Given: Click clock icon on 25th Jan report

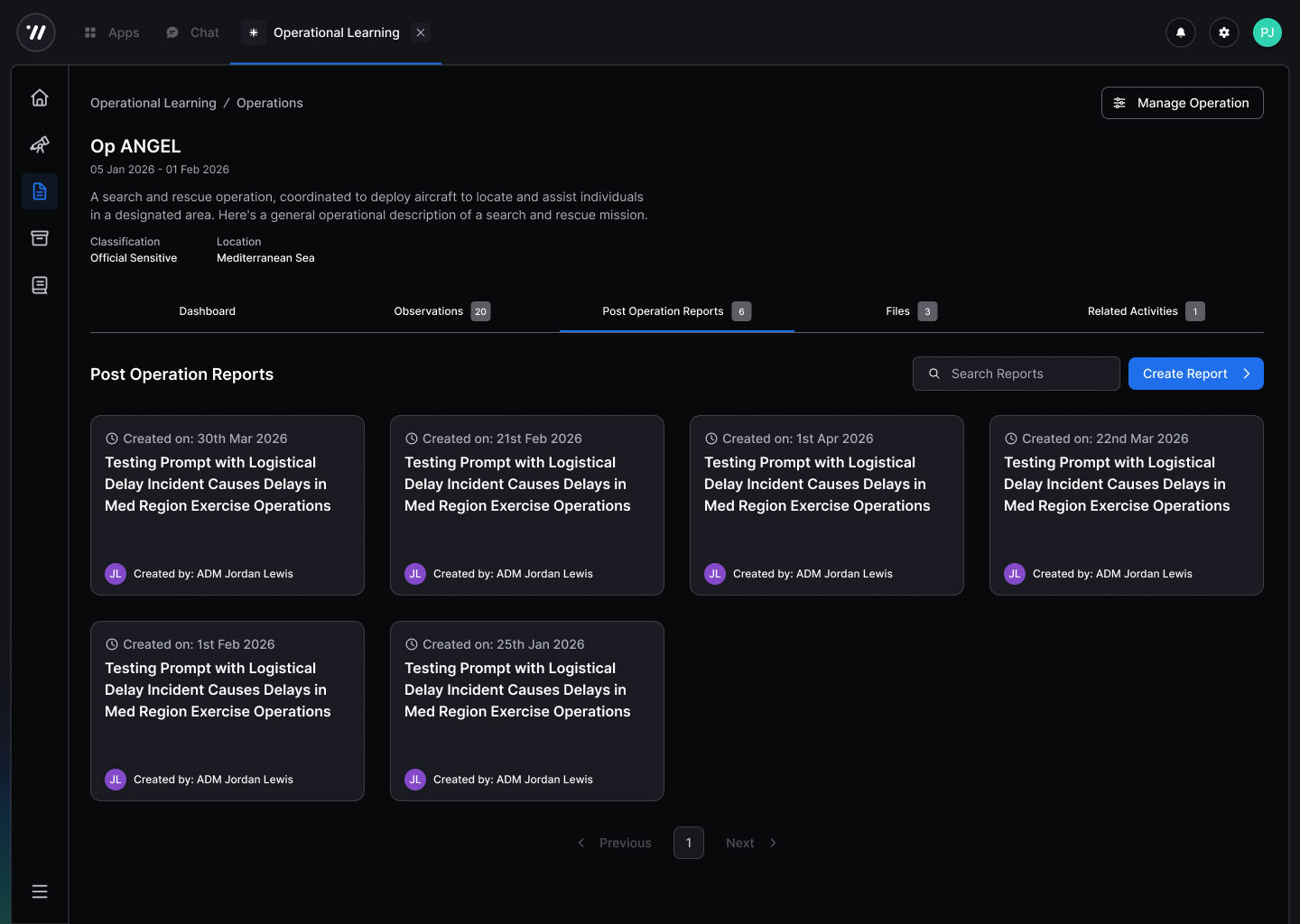Looking at the screenshot, I should coord(412,644).
